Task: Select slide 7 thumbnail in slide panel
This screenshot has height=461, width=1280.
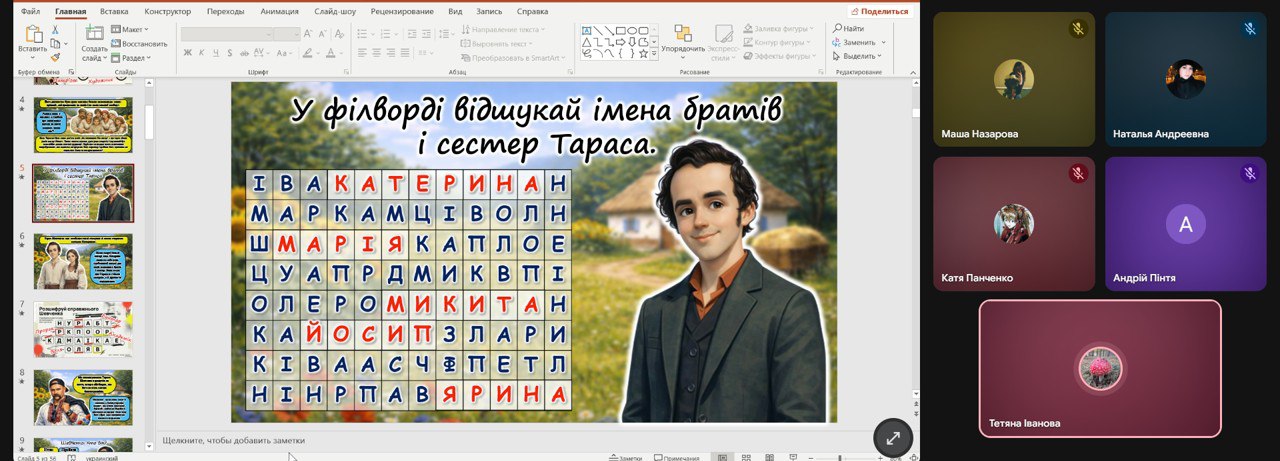Action: tap(83, 329)
